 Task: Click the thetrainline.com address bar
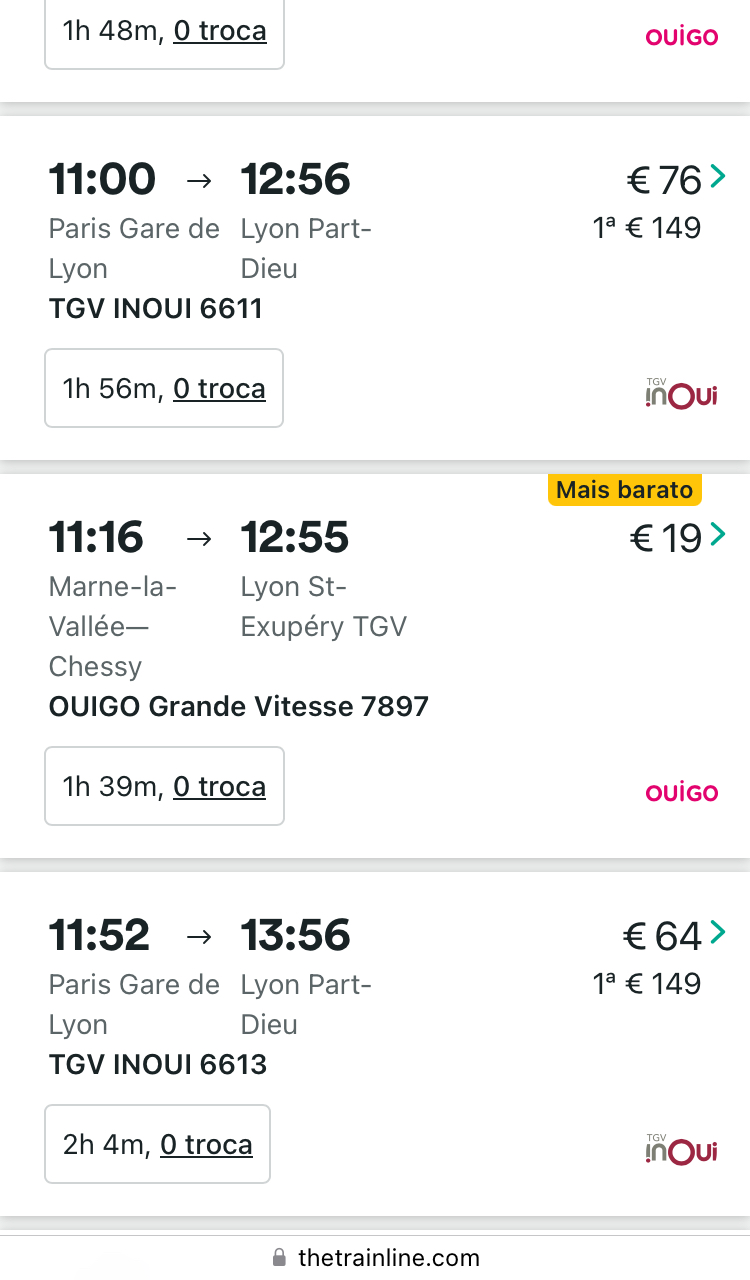click(388, 1258)
